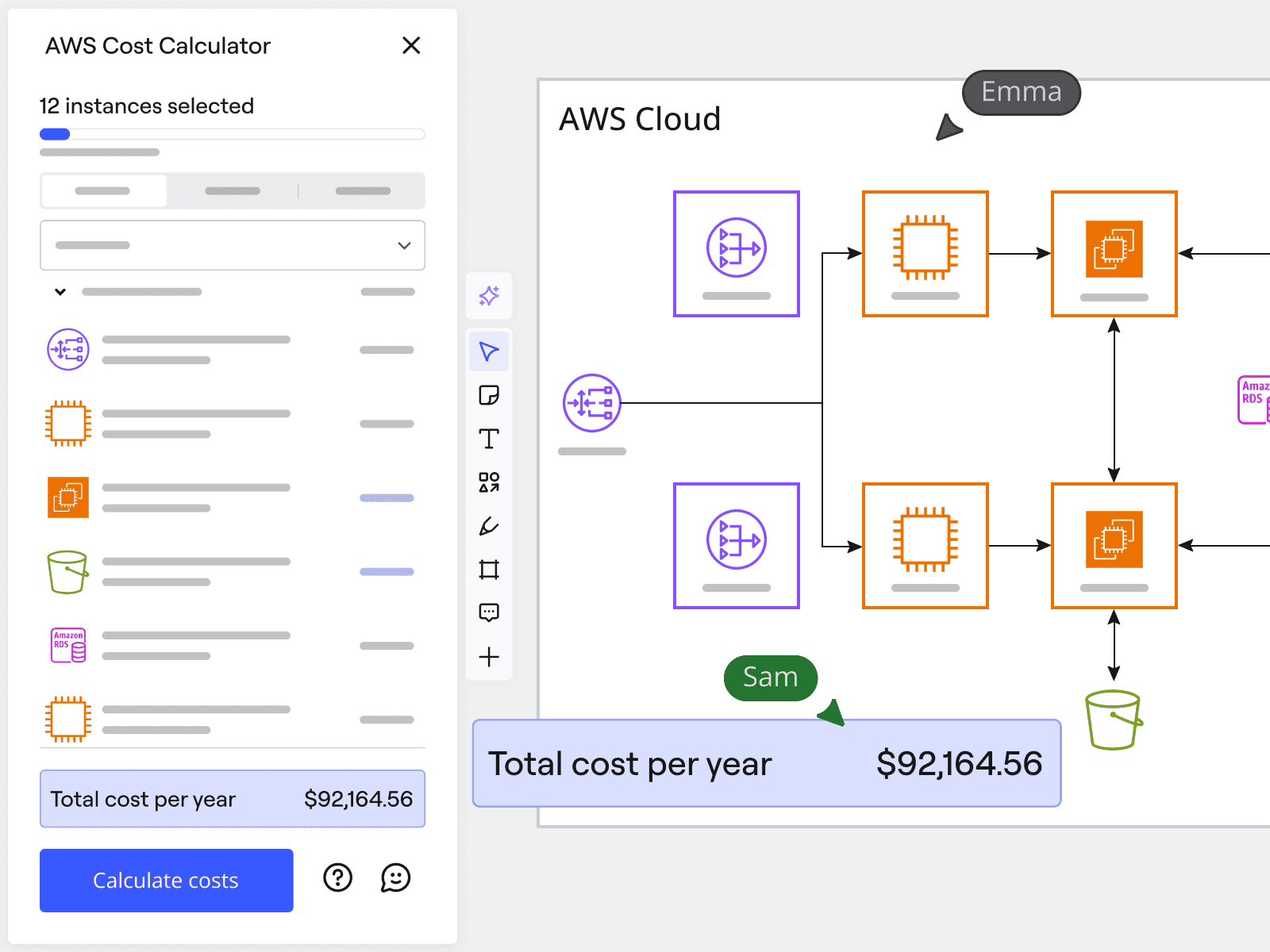Open the help question mark icon
Image resolution: width=1270 pixels, height=952 pixels.
click(338, 877)
